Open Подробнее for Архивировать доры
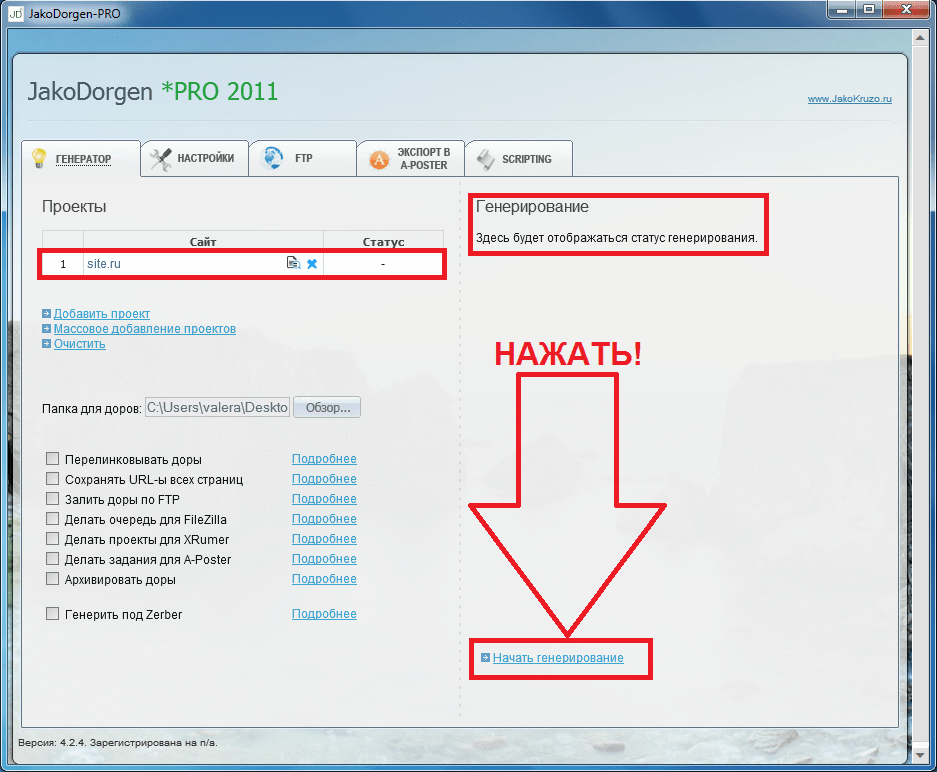937x772 pixels. [x=324, y=579]
